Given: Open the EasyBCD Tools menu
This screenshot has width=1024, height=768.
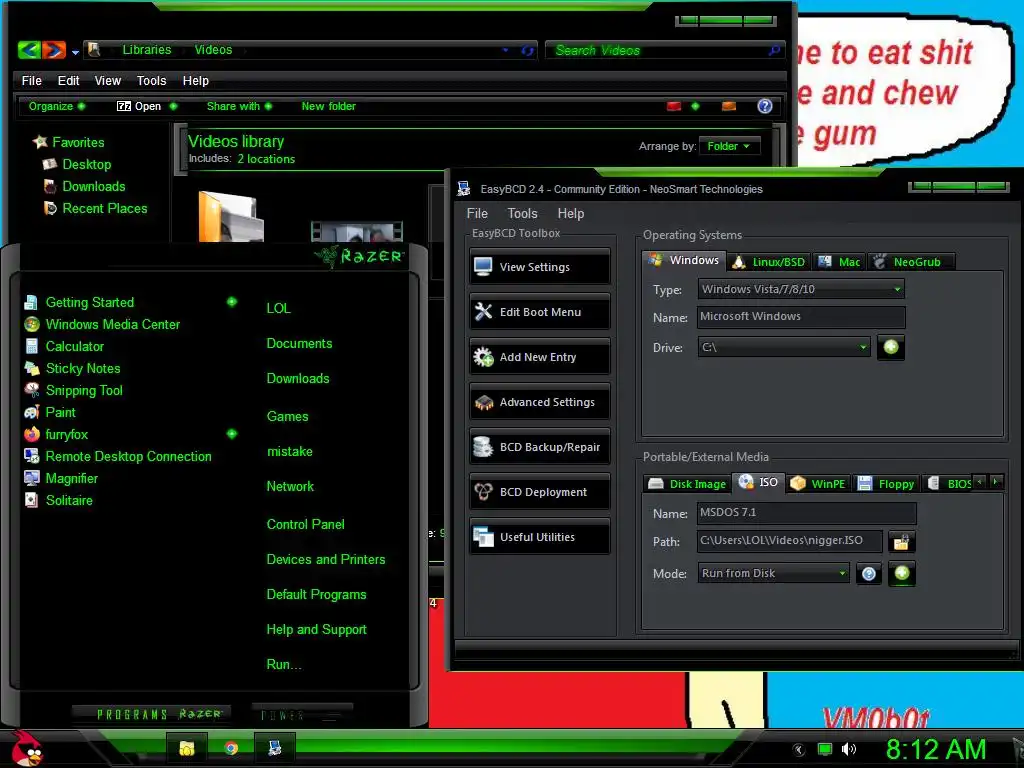Looking at the screenshot, I should 522,214.
